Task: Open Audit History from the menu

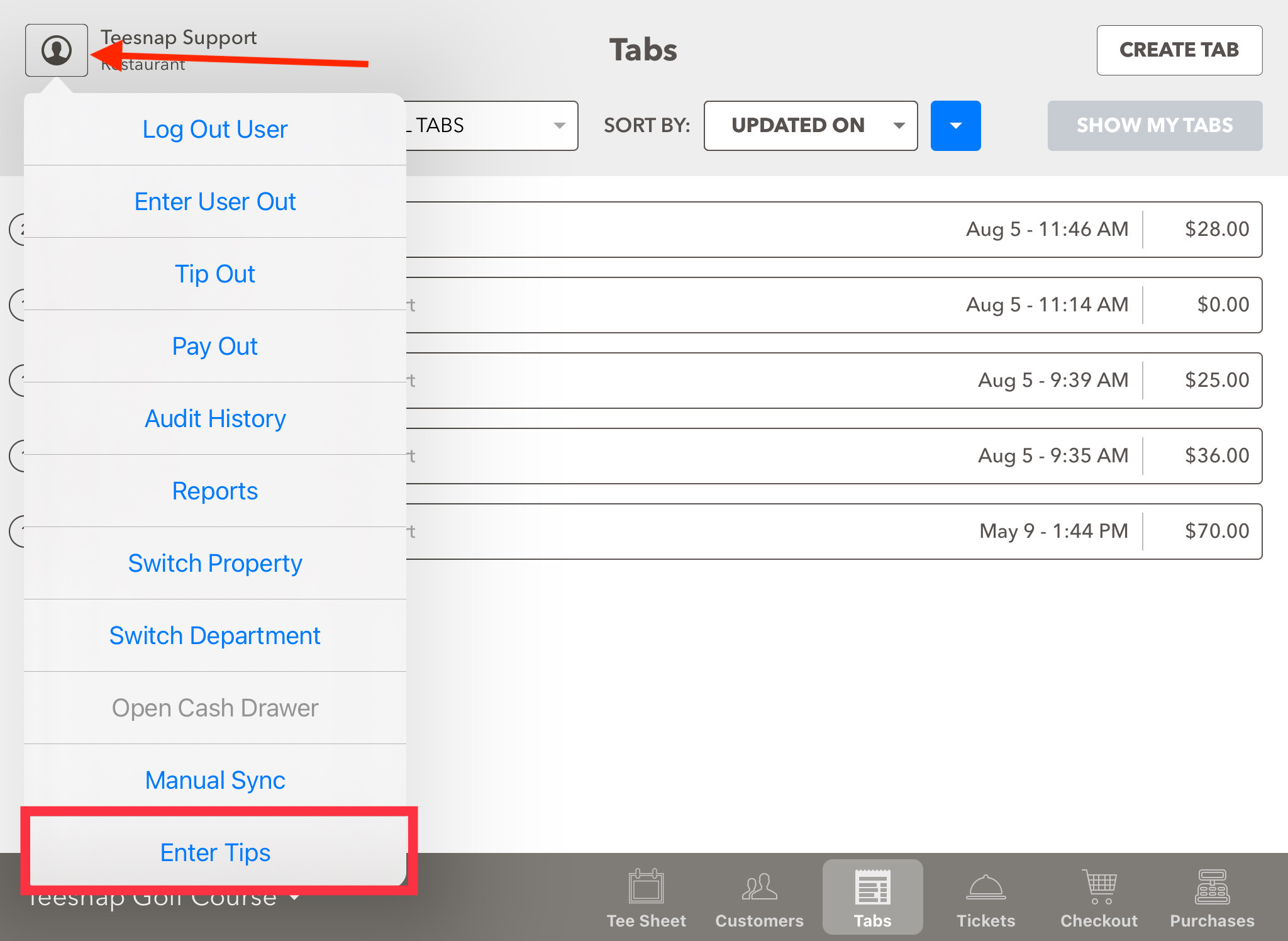Action: pos(215,419)
